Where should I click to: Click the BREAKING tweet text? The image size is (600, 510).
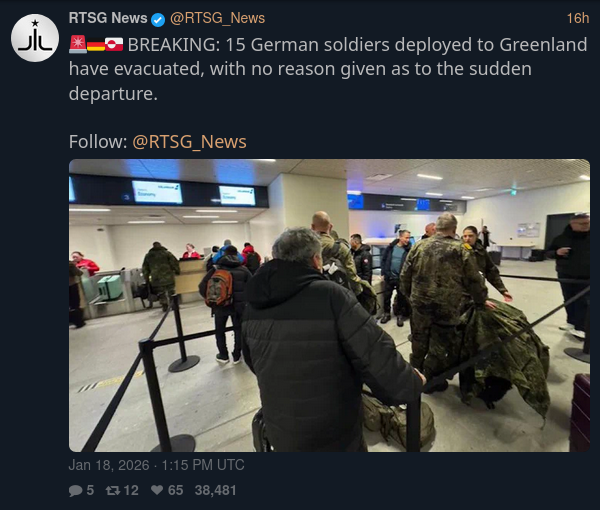(x=328, y=69)
